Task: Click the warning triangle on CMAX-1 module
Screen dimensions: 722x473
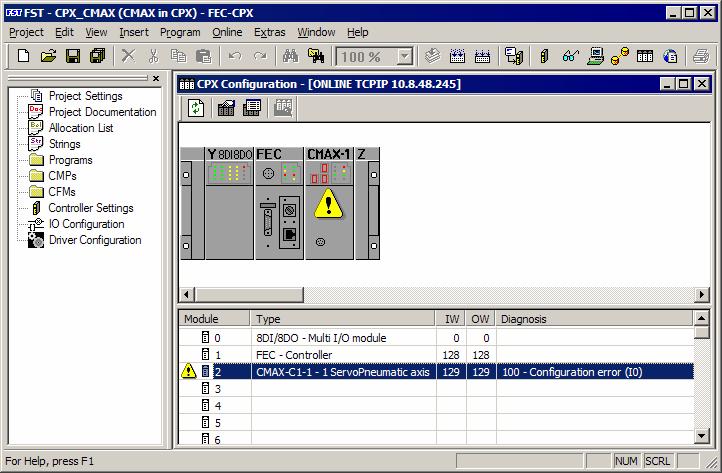Action: point(328,203)
